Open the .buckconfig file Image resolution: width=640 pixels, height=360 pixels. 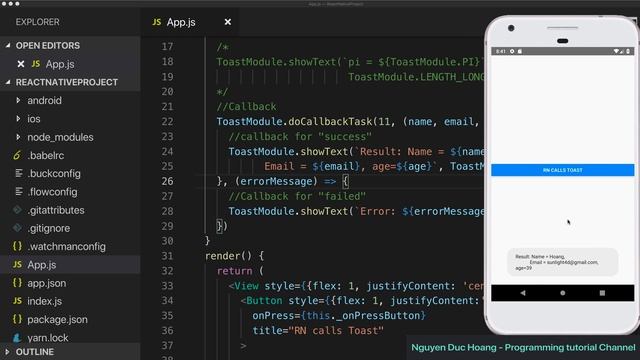(54, 174)
